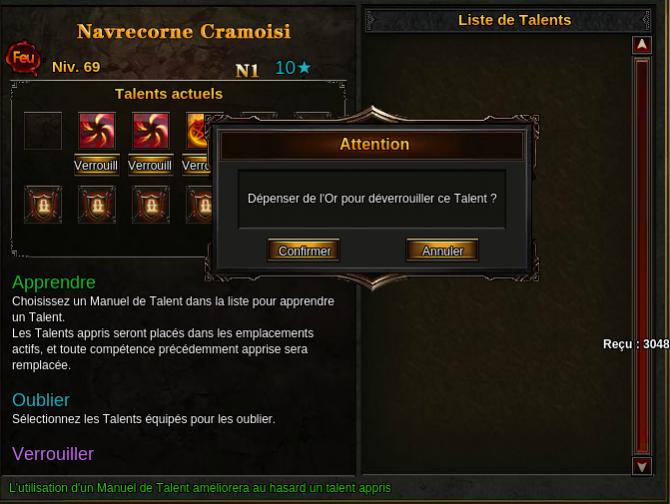This screenshot has width=670, height=504.
Task: Click the red talent list scrollbar track
Action: [x=642, y=255]
